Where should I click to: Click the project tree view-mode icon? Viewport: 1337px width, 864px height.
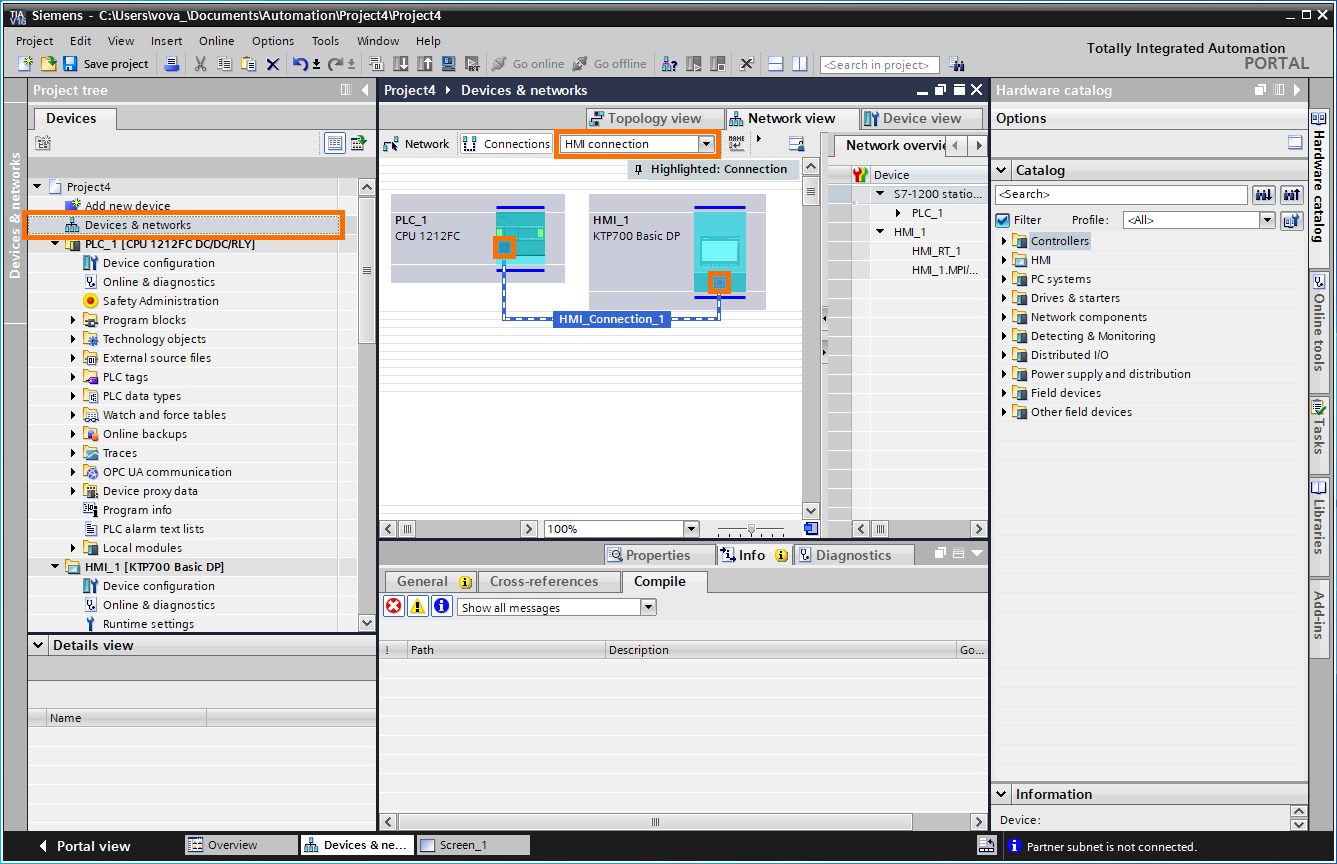pyautogui.click(x=337, y=143)
